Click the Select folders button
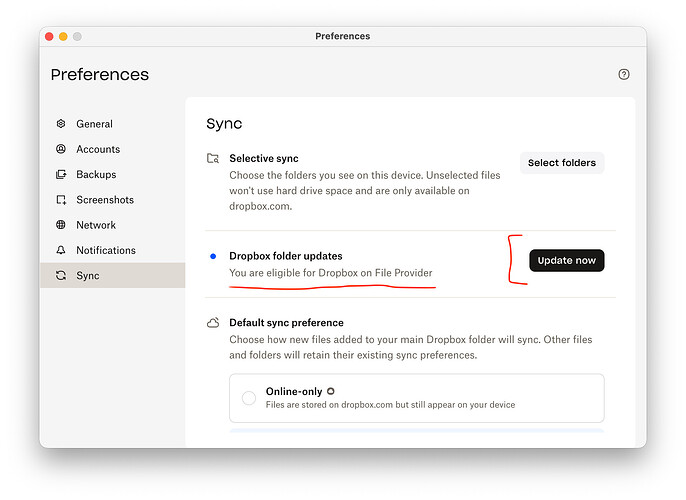This screenshot has height=500, width=686. click(x=562, y=163)
